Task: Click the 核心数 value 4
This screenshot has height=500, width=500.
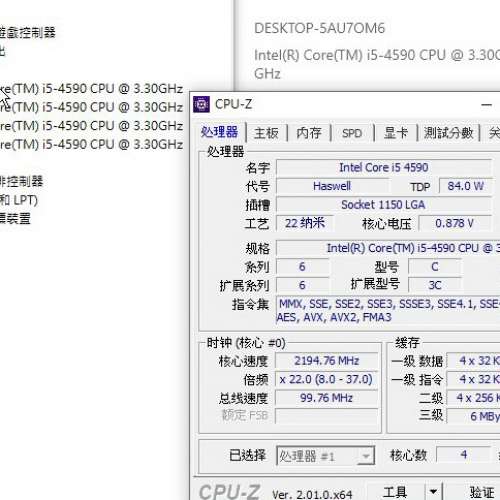Action: [x=463, y=454]
